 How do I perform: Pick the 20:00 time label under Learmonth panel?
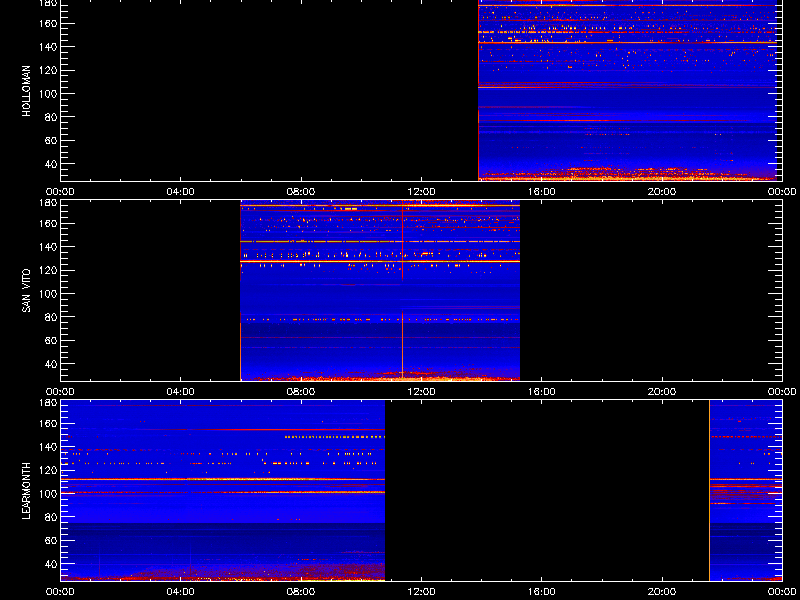click(662, 592)
